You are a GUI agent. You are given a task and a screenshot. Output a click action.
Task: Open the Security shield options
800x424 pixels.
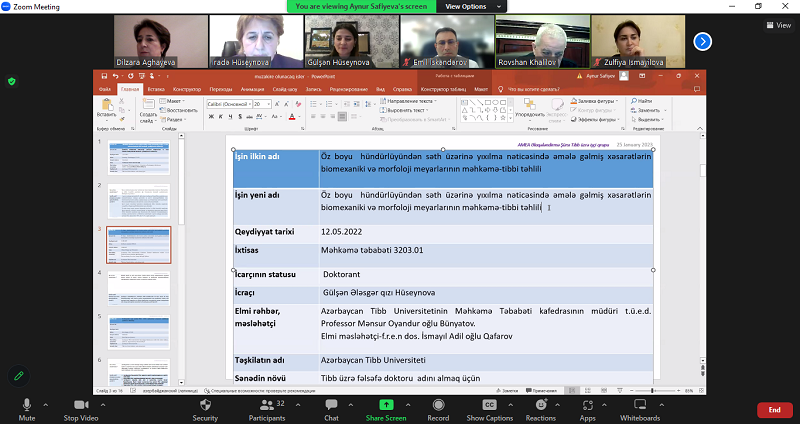[205, 405]
